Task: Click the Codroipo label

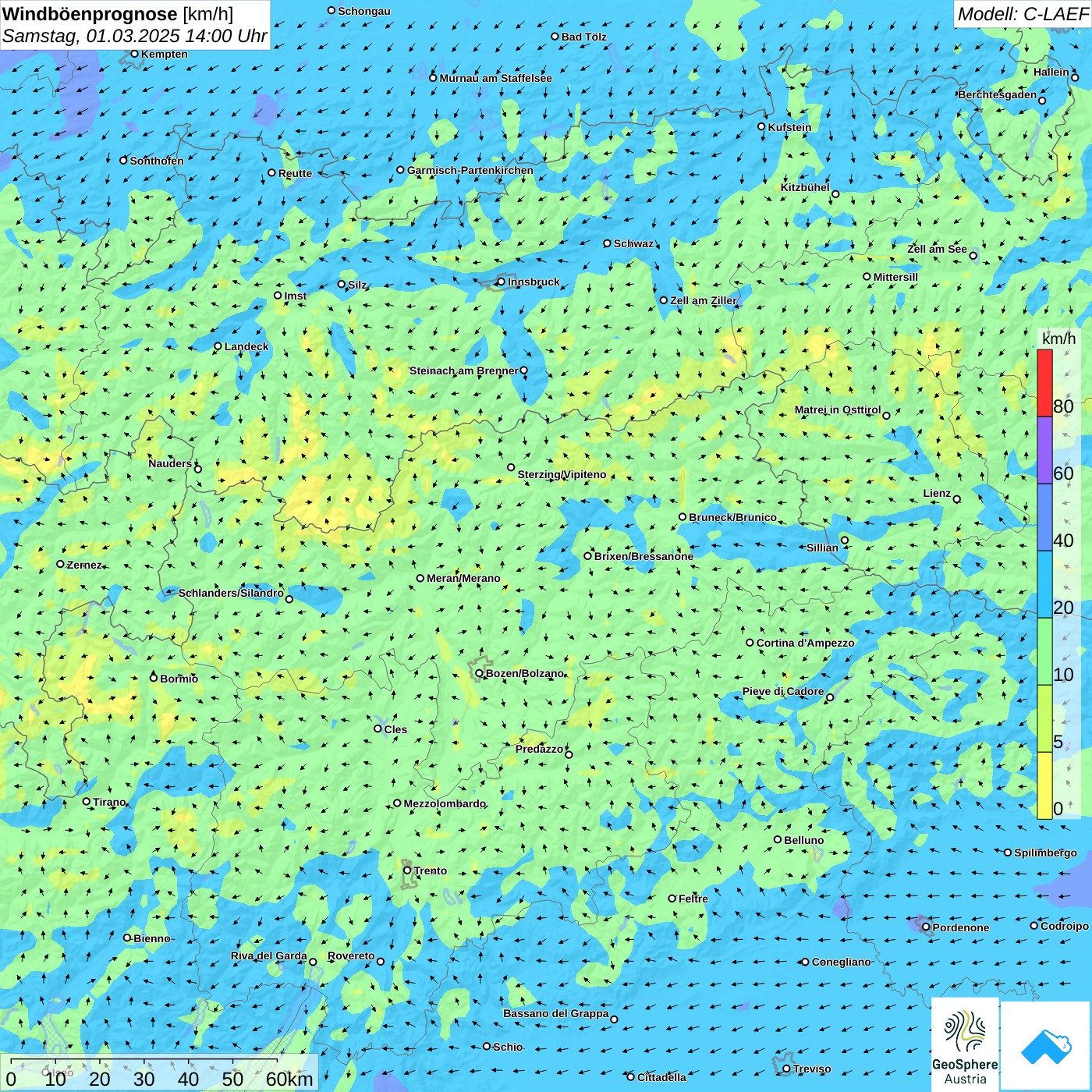Action: [1064, 926]
